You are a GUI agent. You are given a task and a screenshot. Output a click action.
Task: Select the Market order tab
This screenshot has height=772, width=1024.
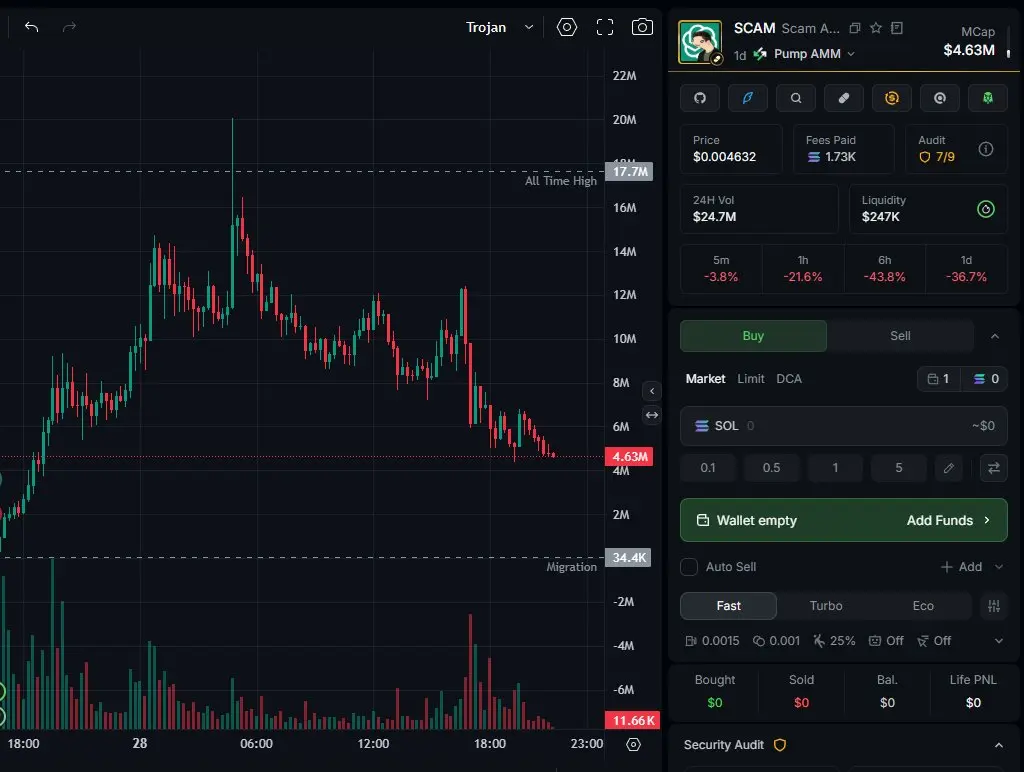[x=705, y=379]
